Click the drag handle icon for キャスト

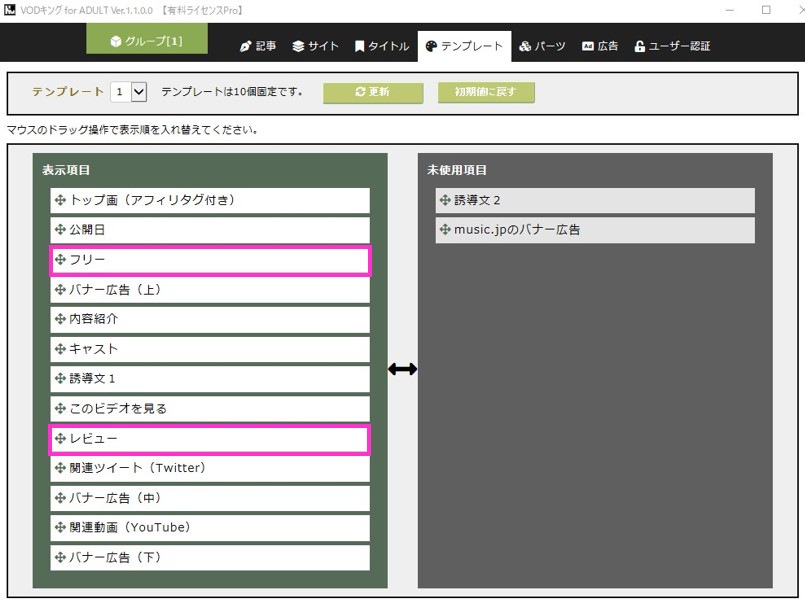pos(61,349)
